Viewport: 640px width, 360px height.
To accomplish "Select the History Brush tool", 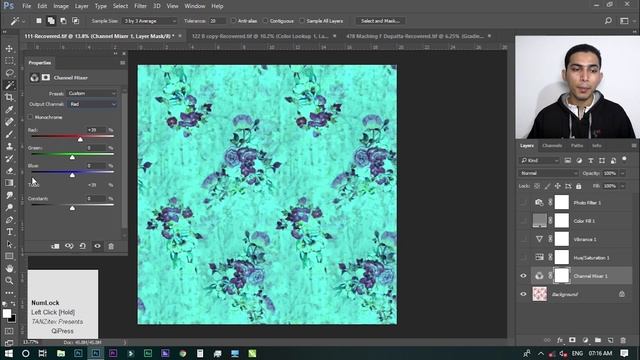I will tap(9, 158).
